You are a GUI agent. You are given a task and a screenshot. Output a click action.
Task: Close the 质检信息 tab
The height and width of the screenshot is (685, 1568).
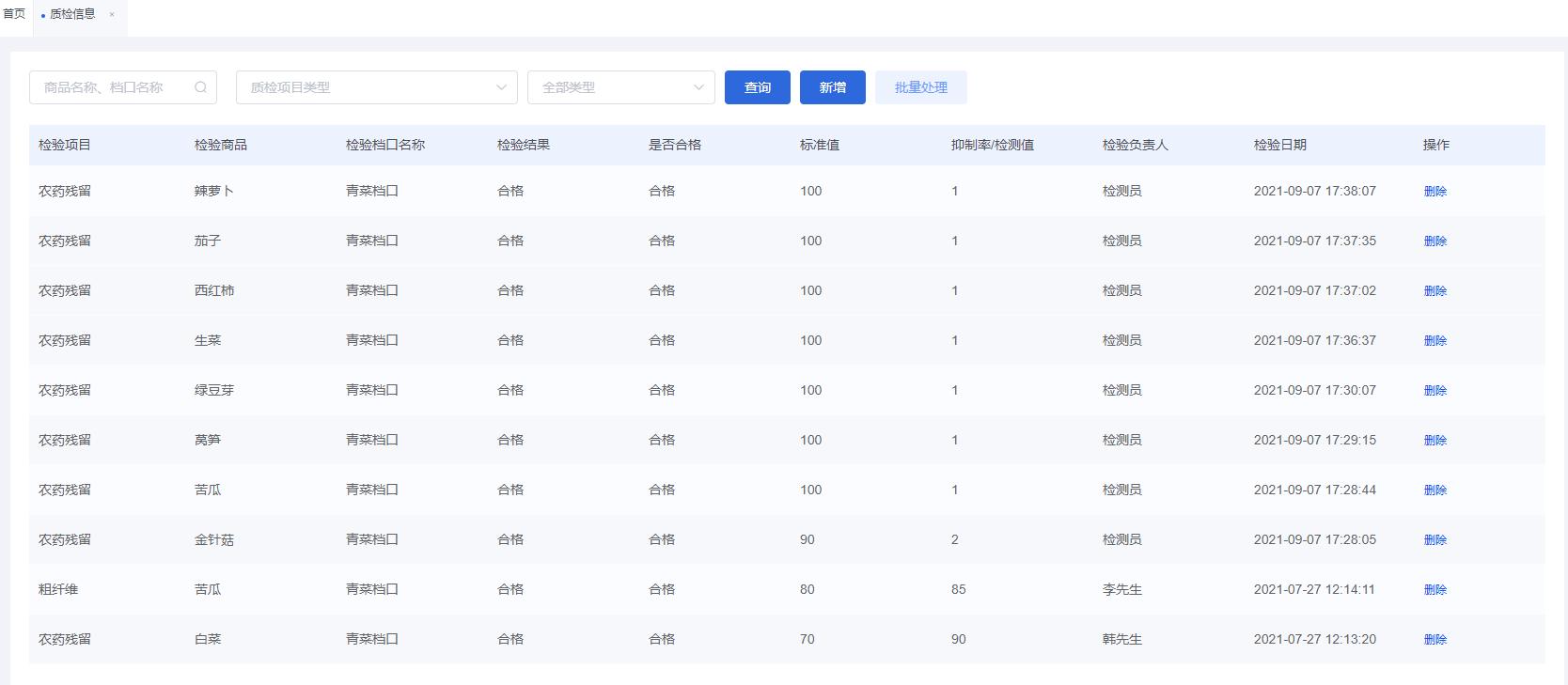[112, 15]
